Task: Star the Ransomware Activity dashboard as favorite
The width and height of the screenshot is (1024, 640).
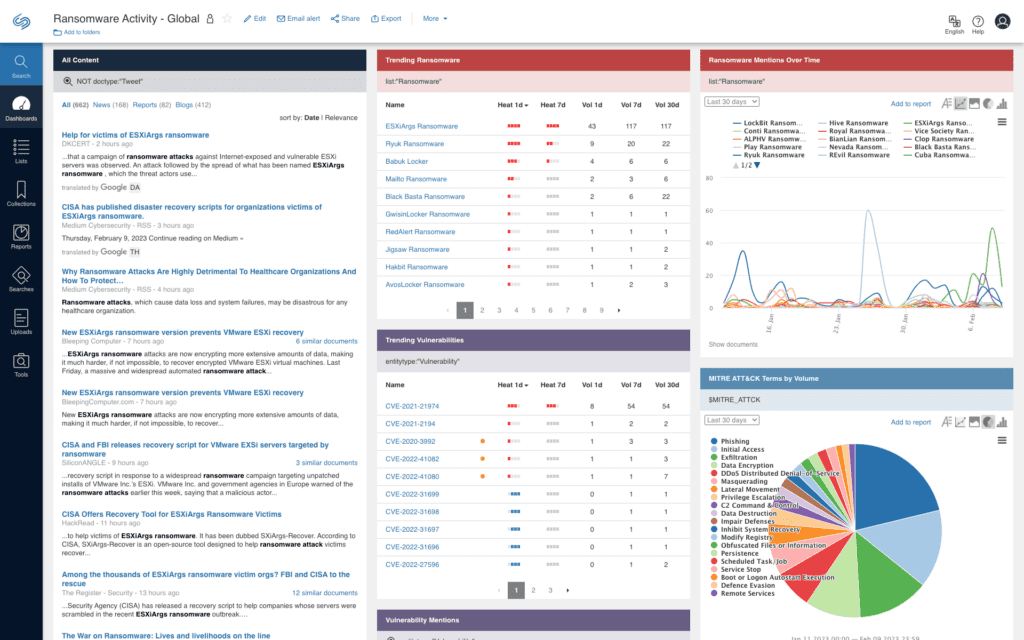Action: pyautogui.click(x=227, y=19)
